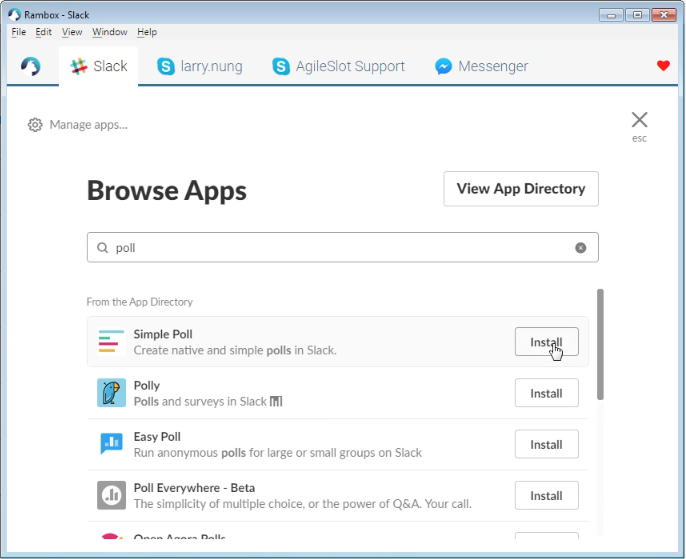Select the Polly app name

pyautogui.click(x=147, y=385)
